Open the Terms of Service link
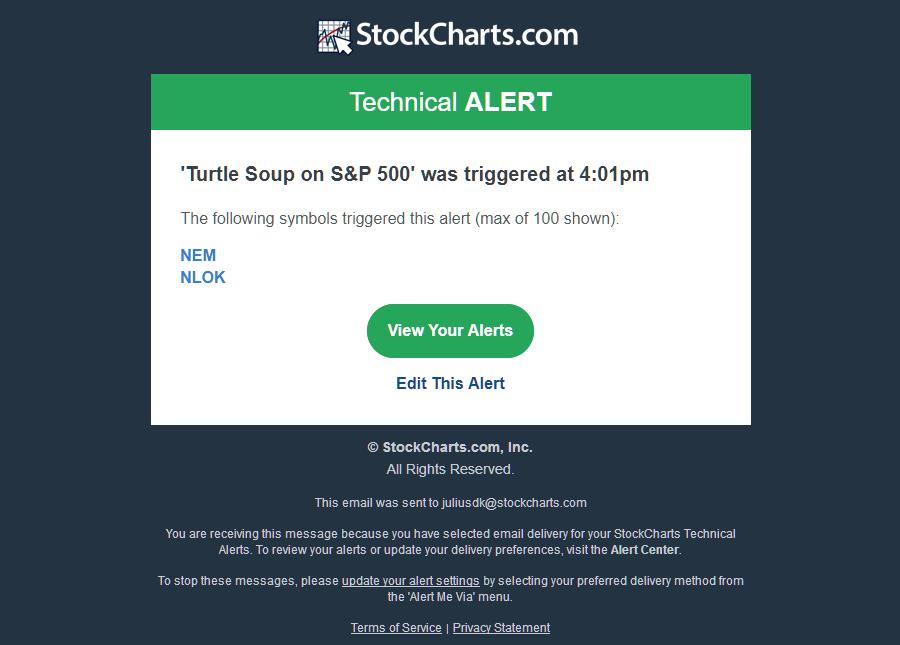Screen dimensions: 900x645 (396, 628)
